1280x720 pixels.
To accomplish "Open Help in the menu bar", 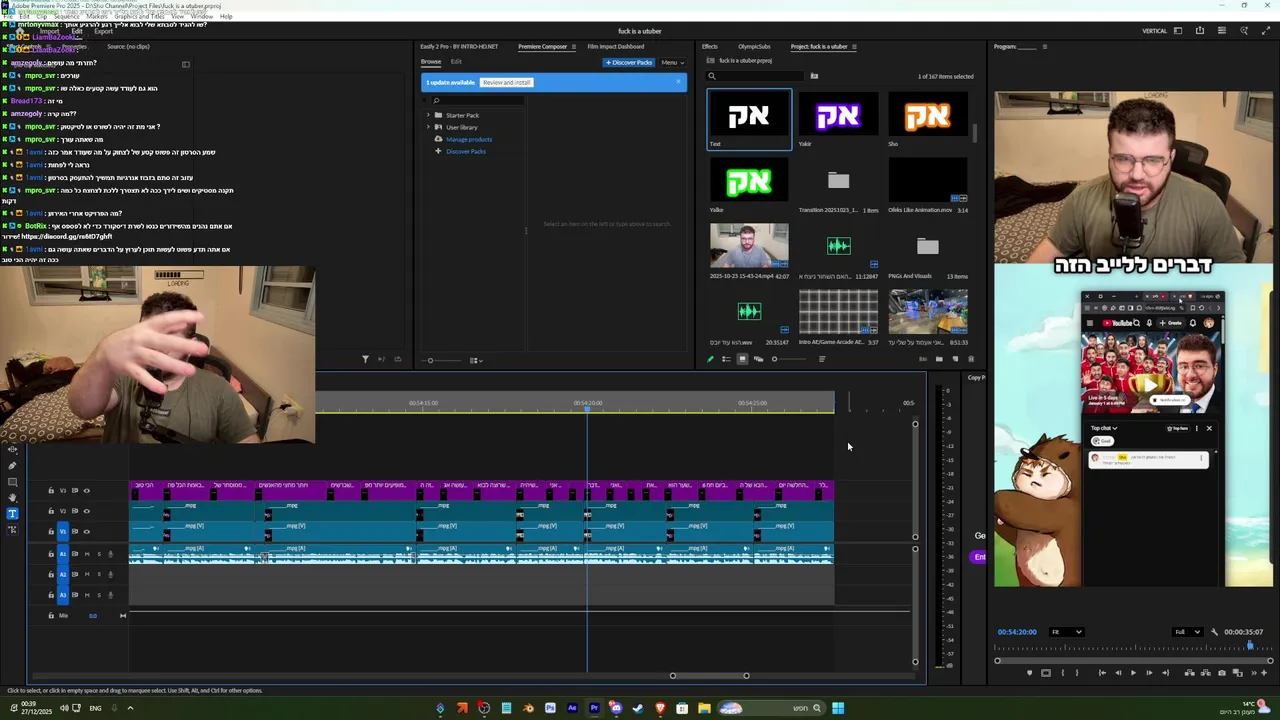I will pyautogui.click(x=226, y=17).
